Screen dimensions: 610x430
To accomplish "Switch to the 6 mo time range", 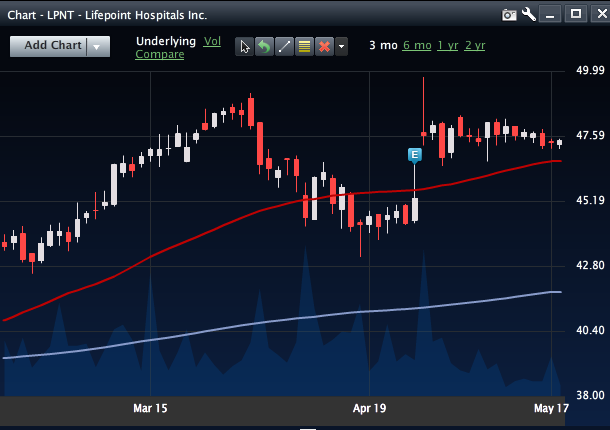I will pyautogui.click(x=417, y=46).
